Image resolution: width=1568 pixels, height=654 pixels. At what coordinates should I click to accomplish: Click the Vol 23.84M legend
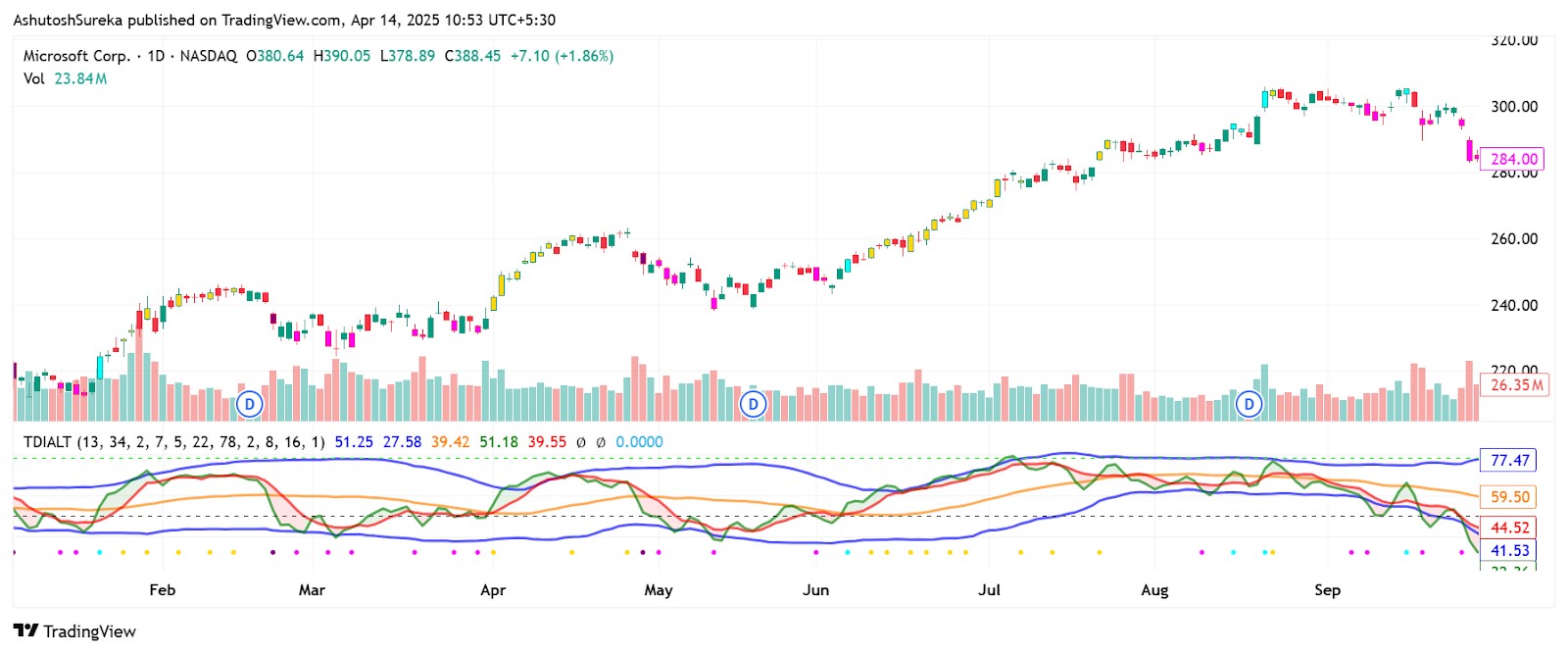[65, 78]
